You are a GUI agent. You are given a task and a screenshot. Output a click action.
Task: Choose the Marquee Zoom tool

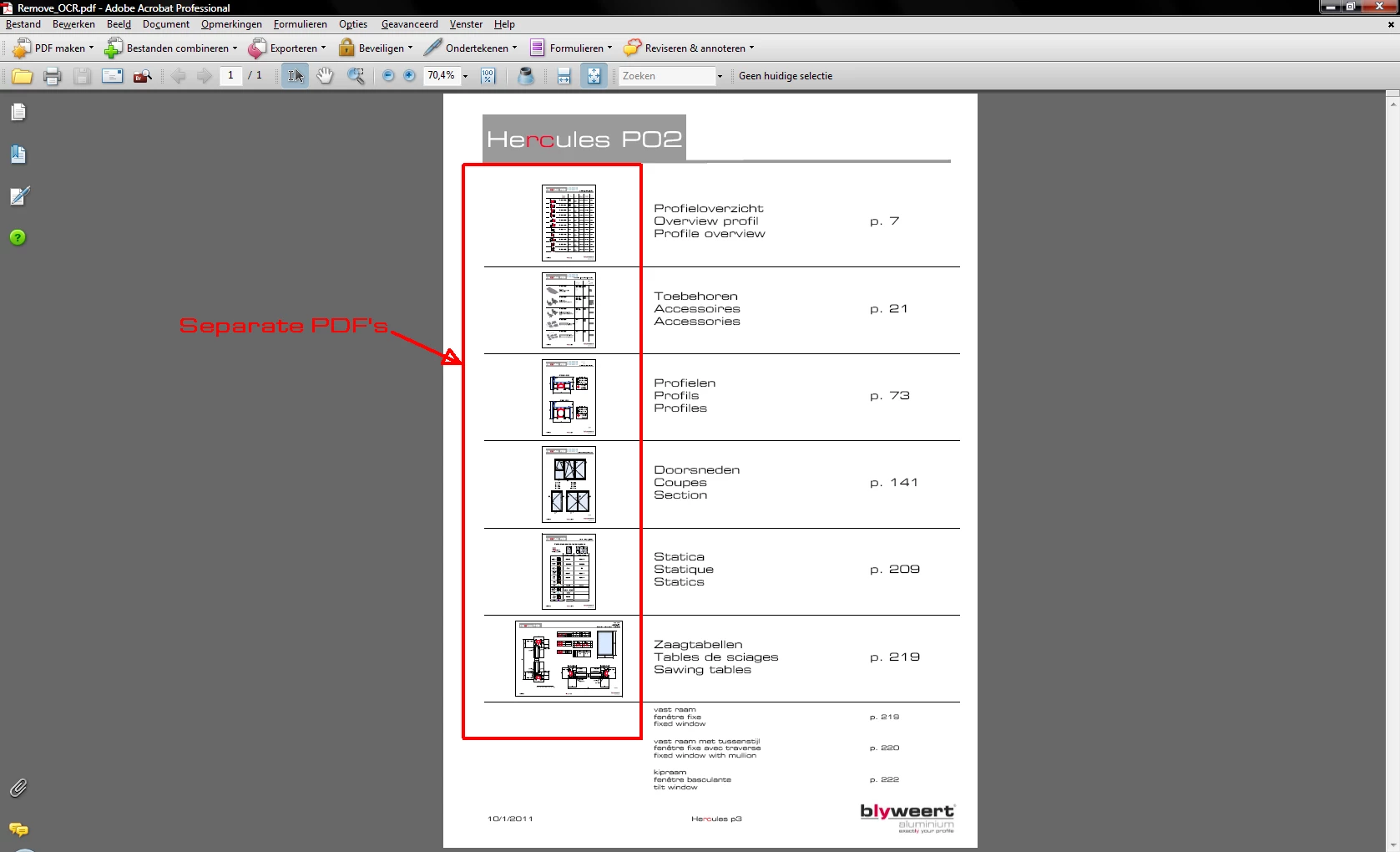click(356, 76)
